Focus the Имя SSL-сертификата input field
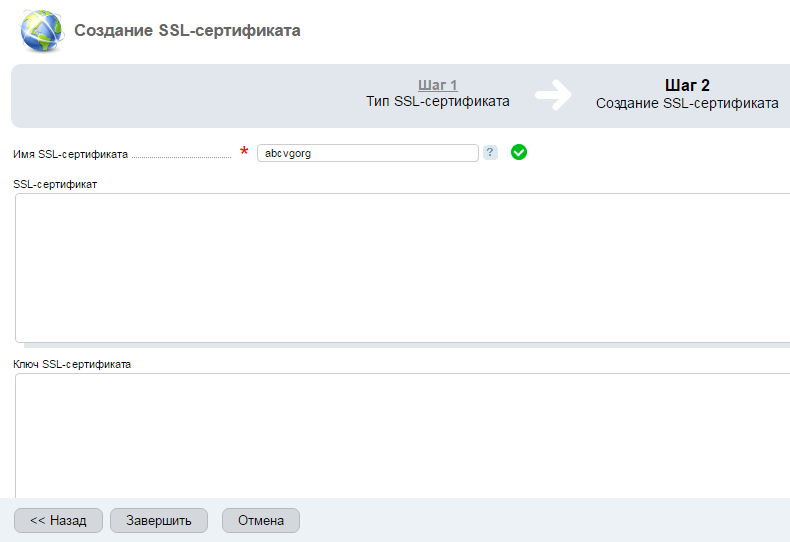 [x=368, y=153]
